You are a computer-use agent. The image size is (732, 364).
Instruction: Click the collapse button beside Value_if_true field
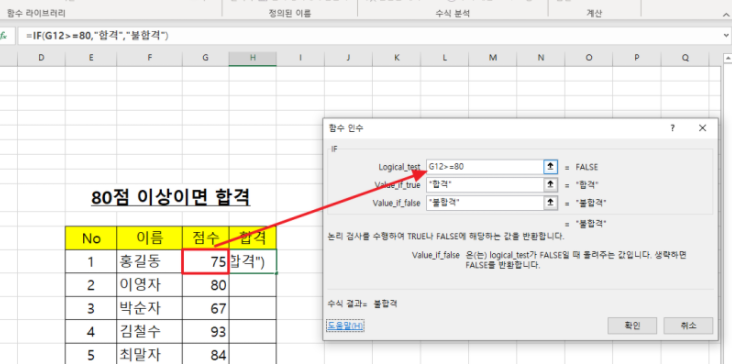coord(550,185)
